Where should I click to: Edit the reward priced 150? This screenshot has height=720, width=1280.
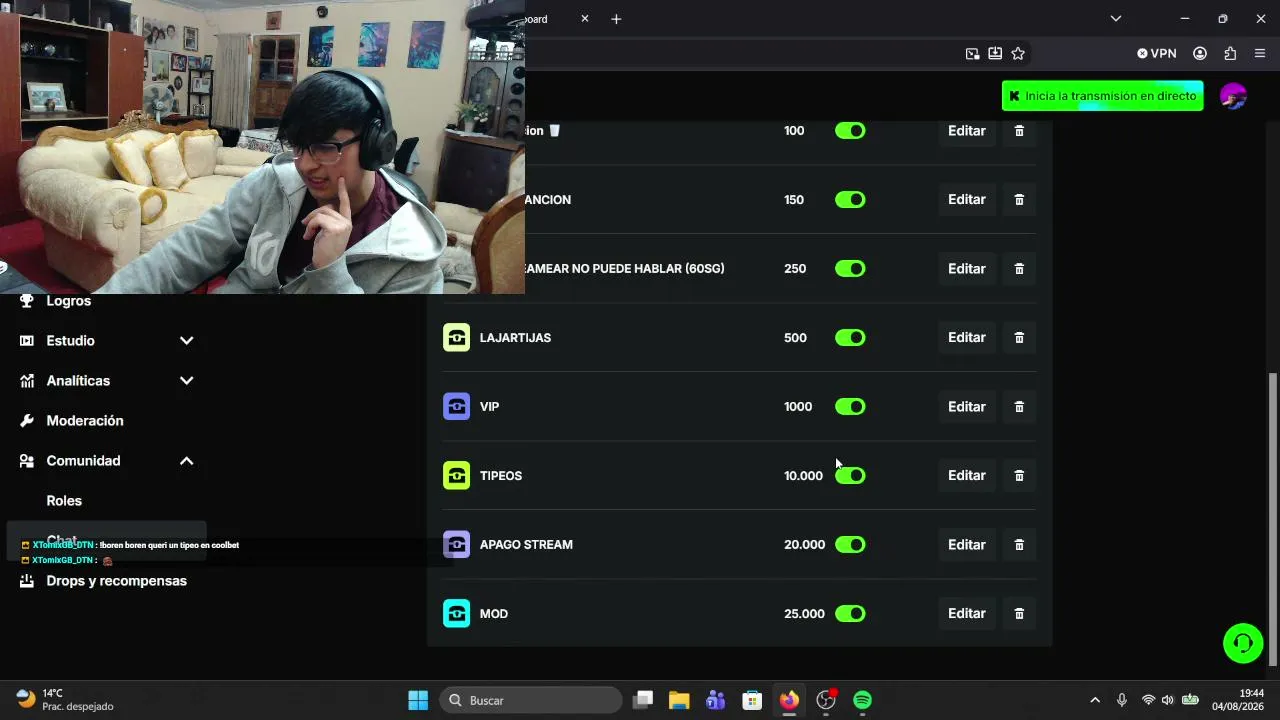(967, 200)
